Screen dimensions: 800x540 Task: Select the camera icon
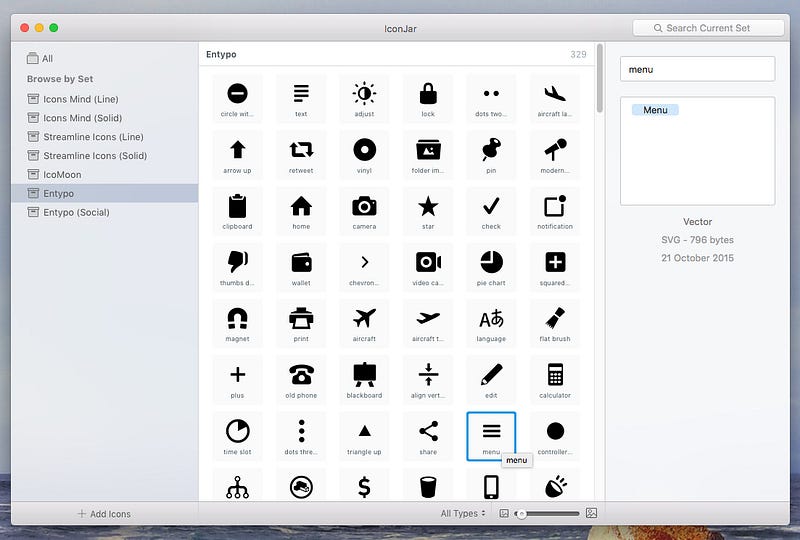(364, 211)
